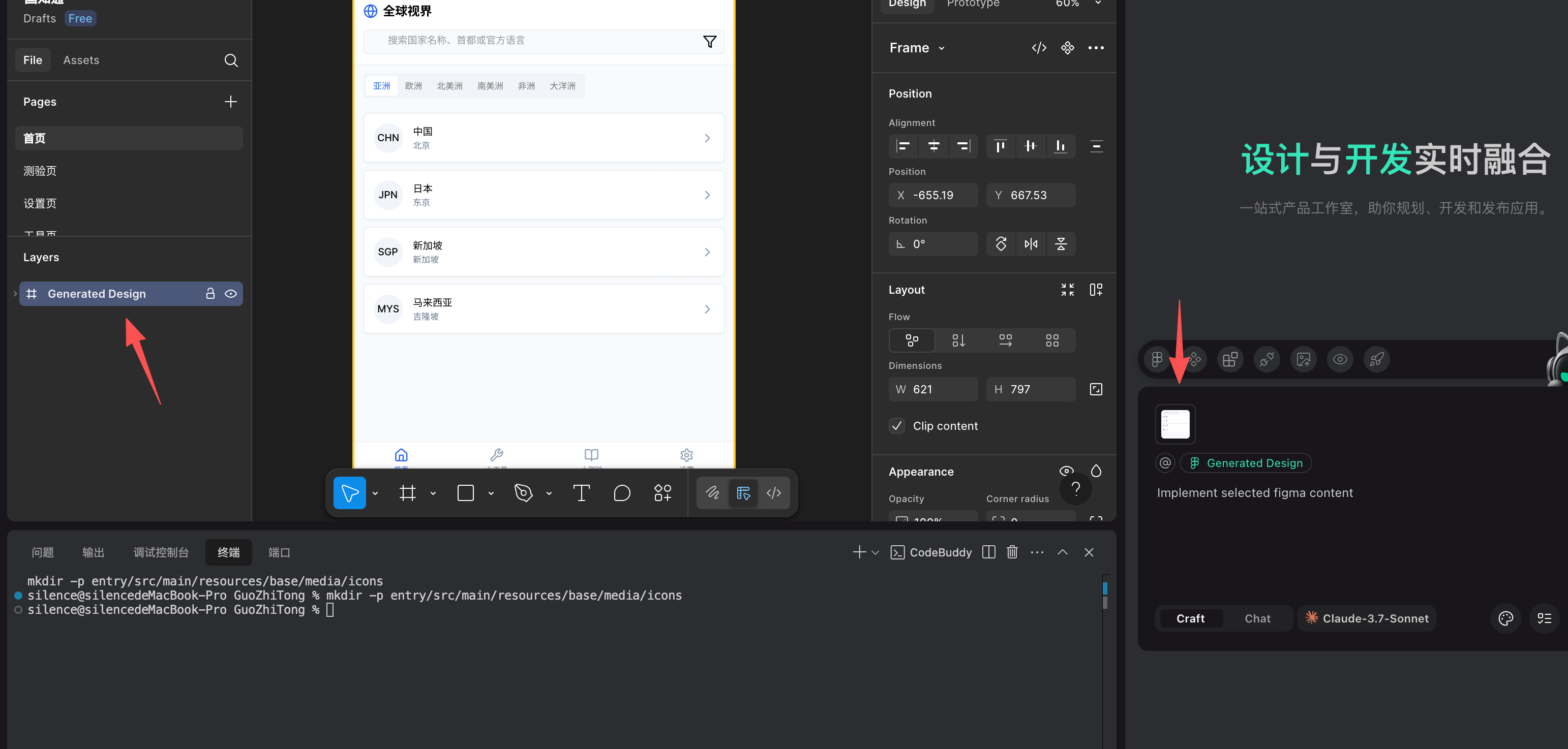Image resolution: width=1568 pixels, height=749 pixels.
Task: Align selection to top
Action: click(x=1000, y=146)
